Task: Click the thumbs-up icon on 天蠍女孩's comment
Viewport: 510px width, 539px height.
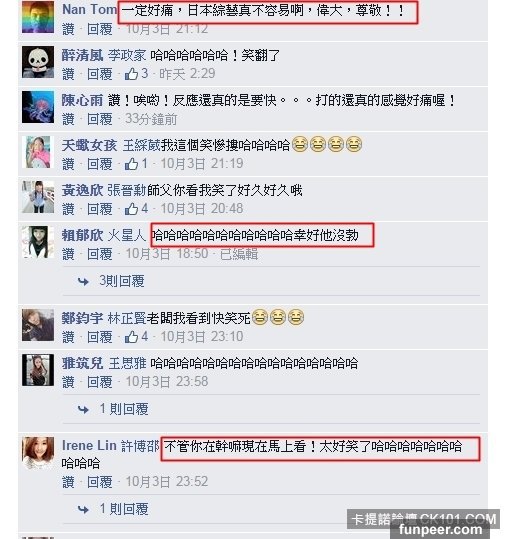Action: pyautogui.click(x=131, y=164)
